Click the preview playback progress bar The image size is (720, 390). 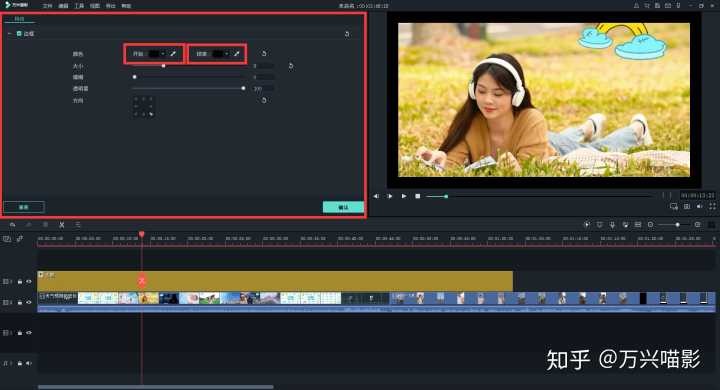coord(539,196)
